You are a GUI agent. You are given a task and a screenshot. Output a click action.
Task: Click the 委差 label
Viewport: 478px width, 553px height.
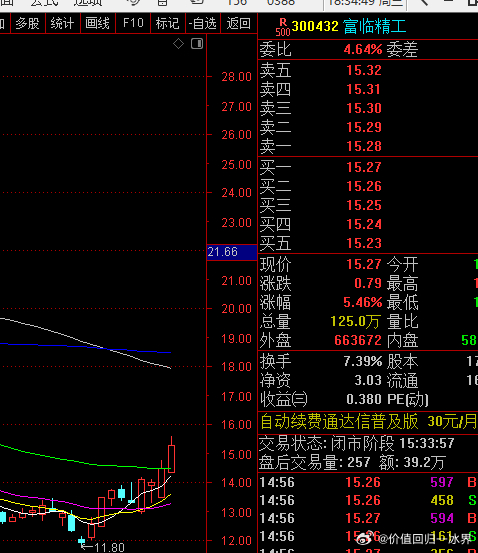coord(402,49)
